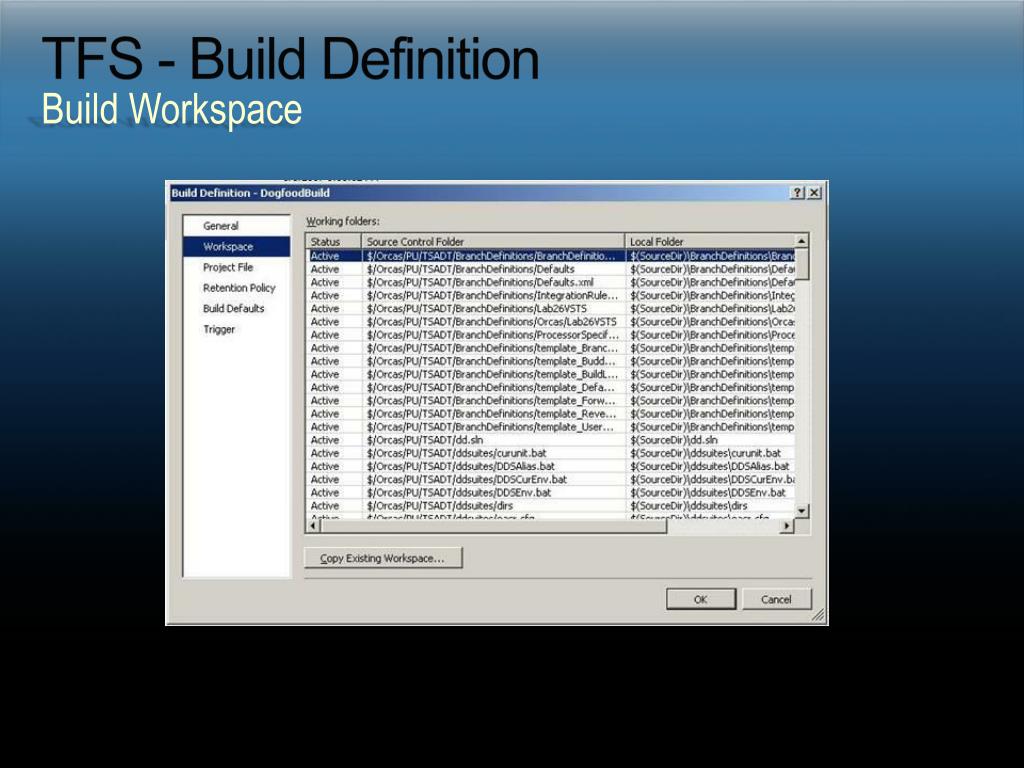Select the BranchDefinitions/BranchDefinitio... highlighted row

[551, 256]
